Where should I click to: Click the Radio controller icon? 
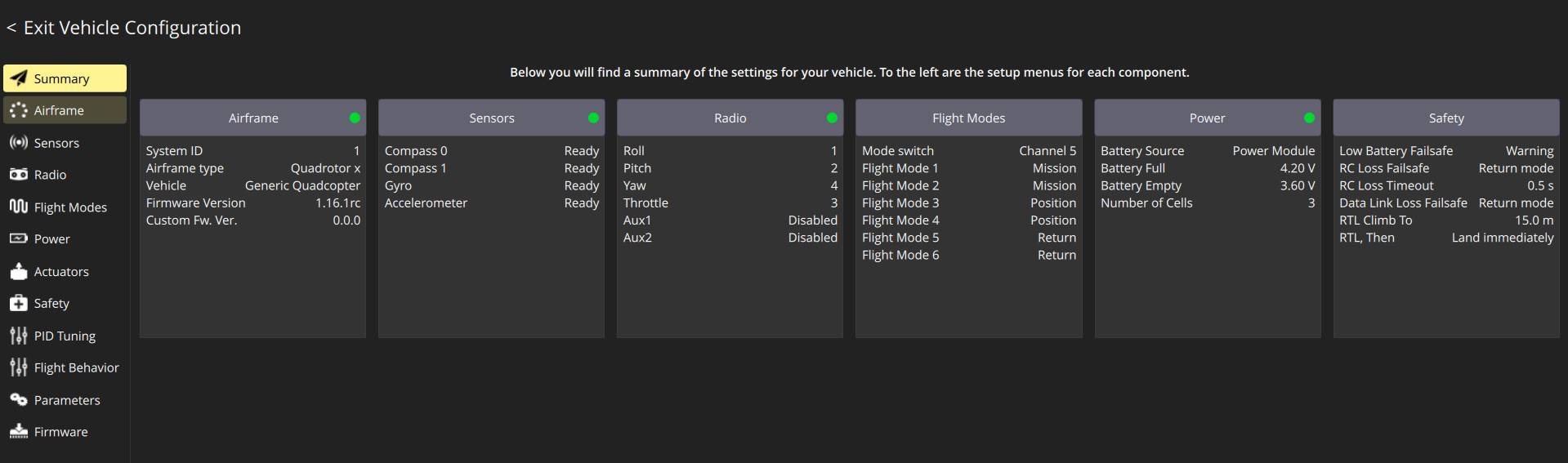(x=18, y=175)
